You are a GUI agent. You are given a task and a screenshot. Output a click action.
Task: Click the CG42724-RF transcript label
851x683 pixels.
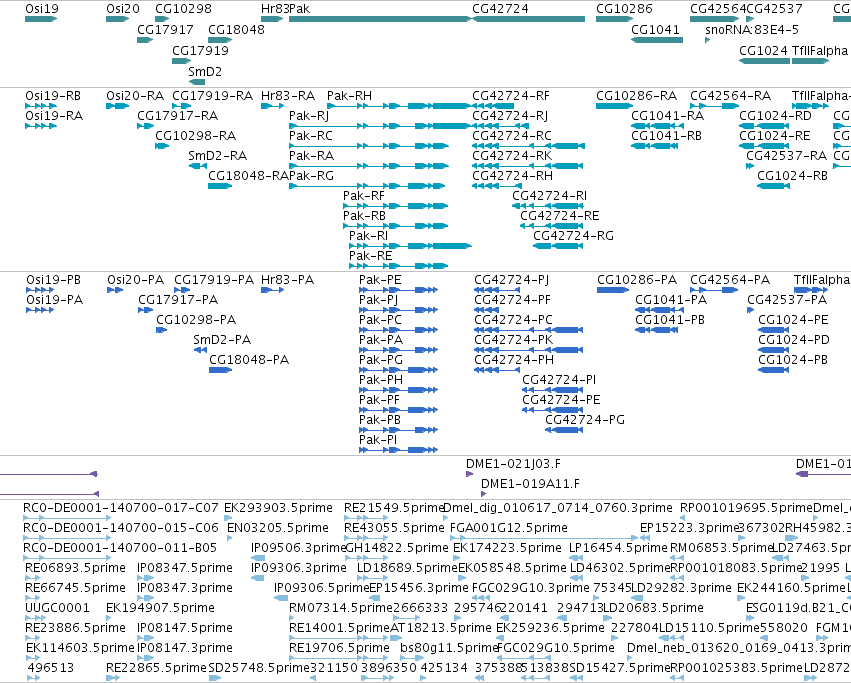pyautogui.click(x=511, y=96)
